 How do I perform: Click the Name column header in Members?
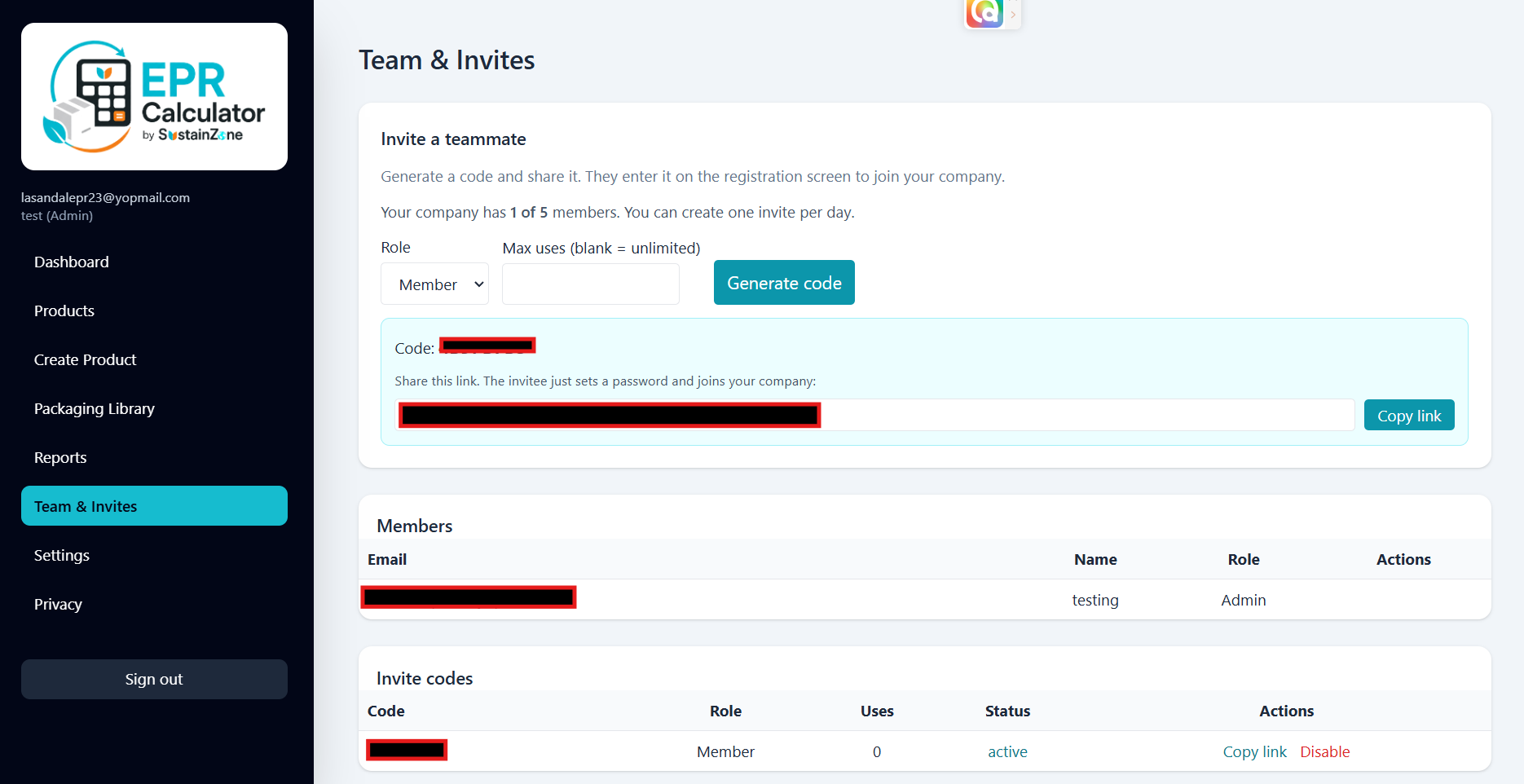pos(1095,559)
